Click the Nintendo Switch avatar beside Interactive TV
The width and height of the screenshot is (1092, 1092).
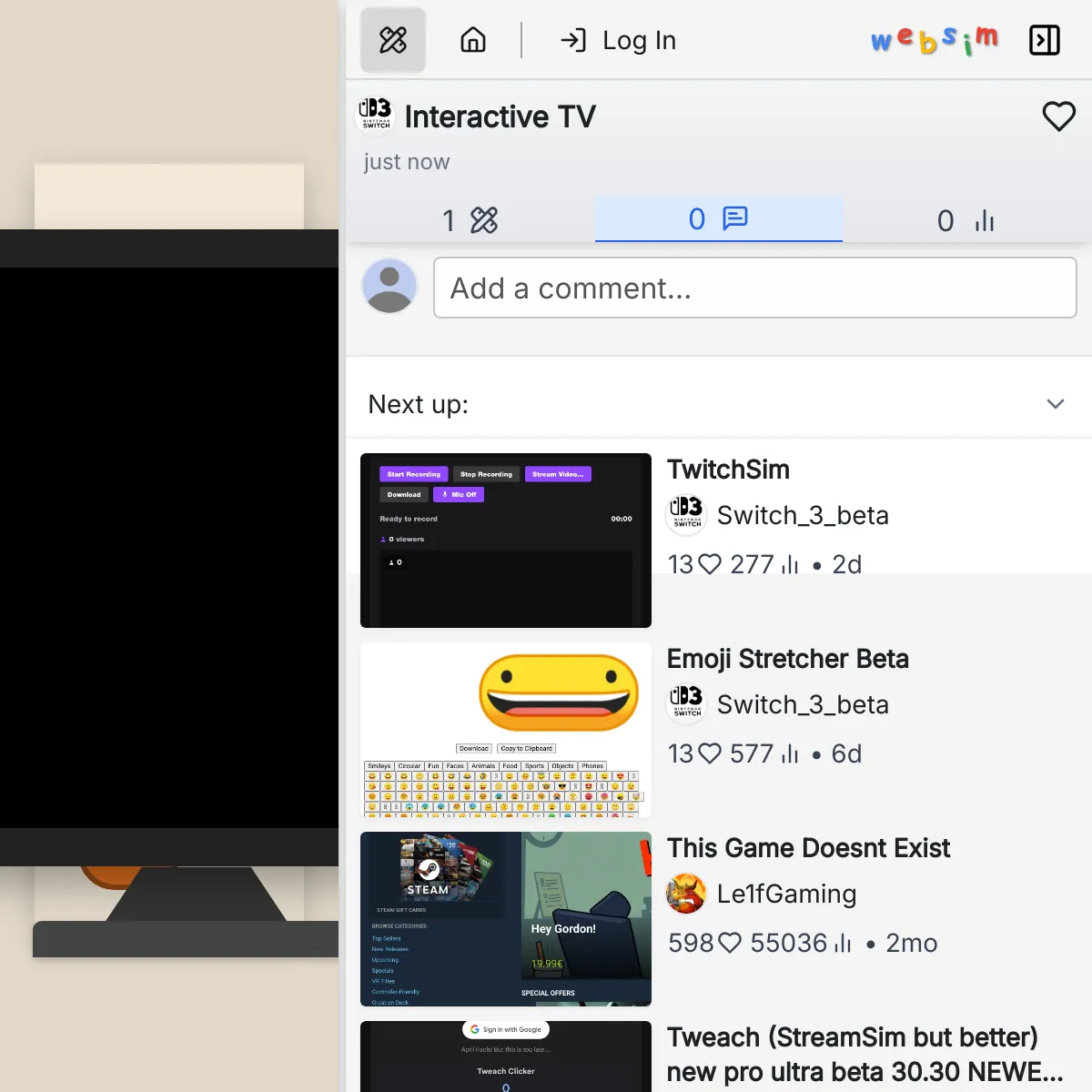tap(376, 115)
